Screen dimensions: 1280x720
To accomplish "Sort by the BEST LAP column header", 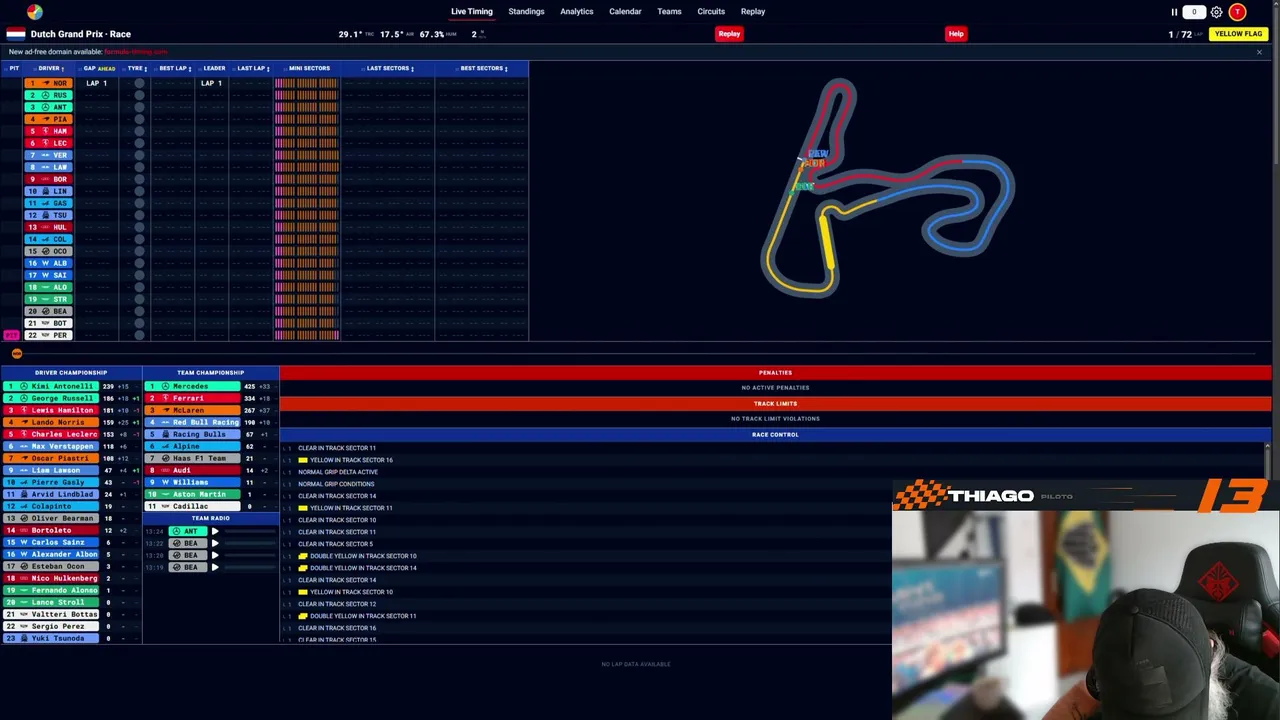I will 175,68.
